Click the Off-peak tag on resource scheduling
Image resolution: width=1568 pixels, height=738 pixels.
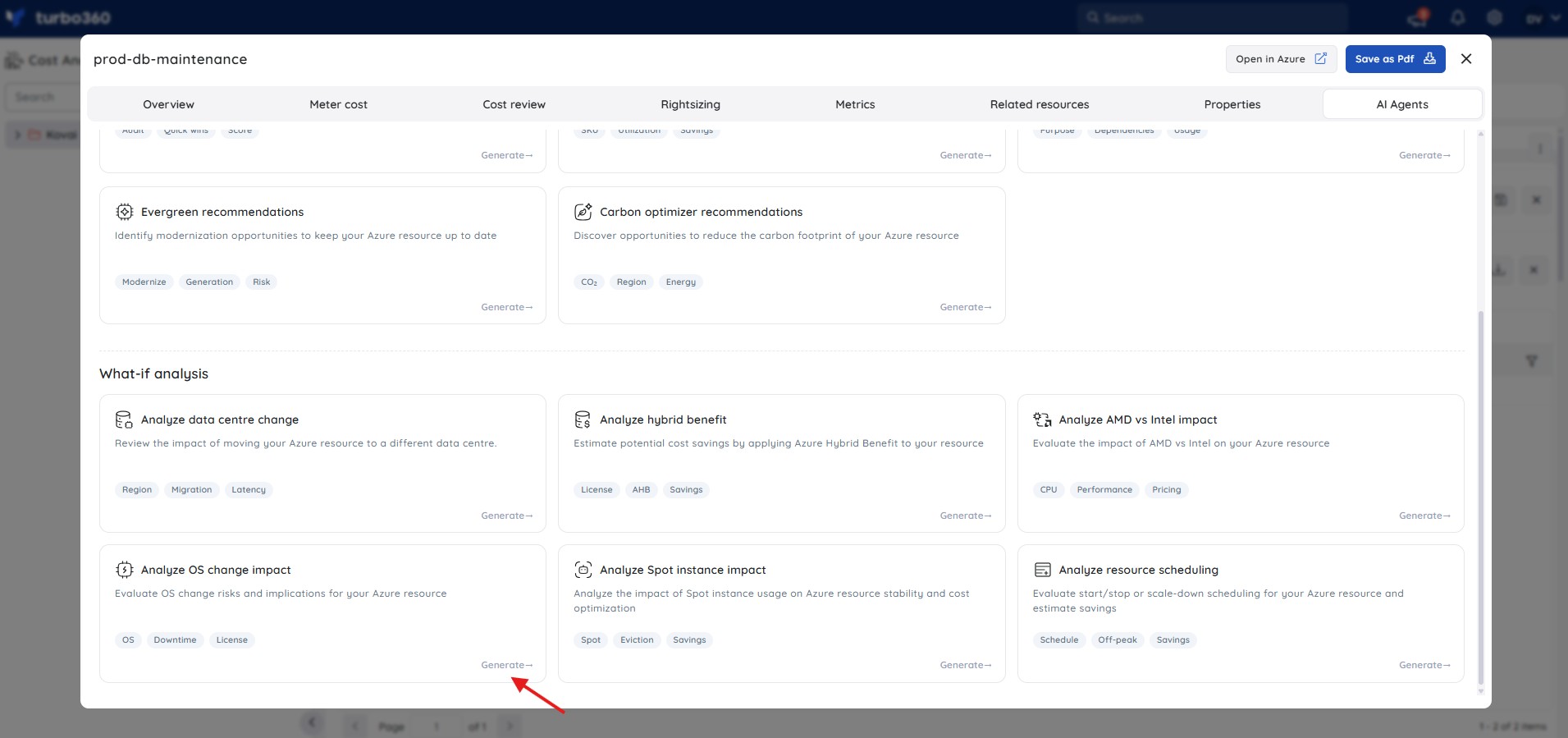pos(1118,640)
